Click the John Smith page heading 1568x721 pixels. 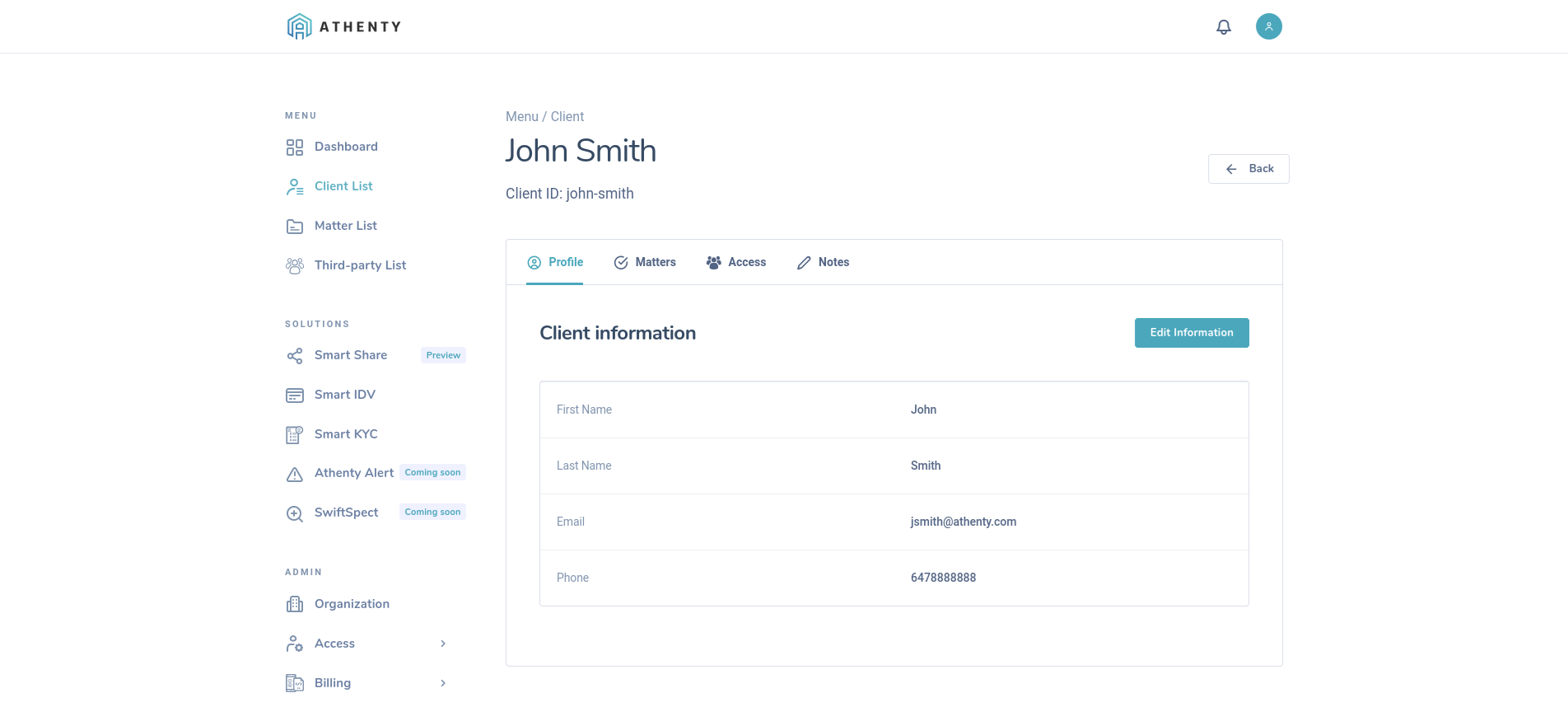click(581, 151)
